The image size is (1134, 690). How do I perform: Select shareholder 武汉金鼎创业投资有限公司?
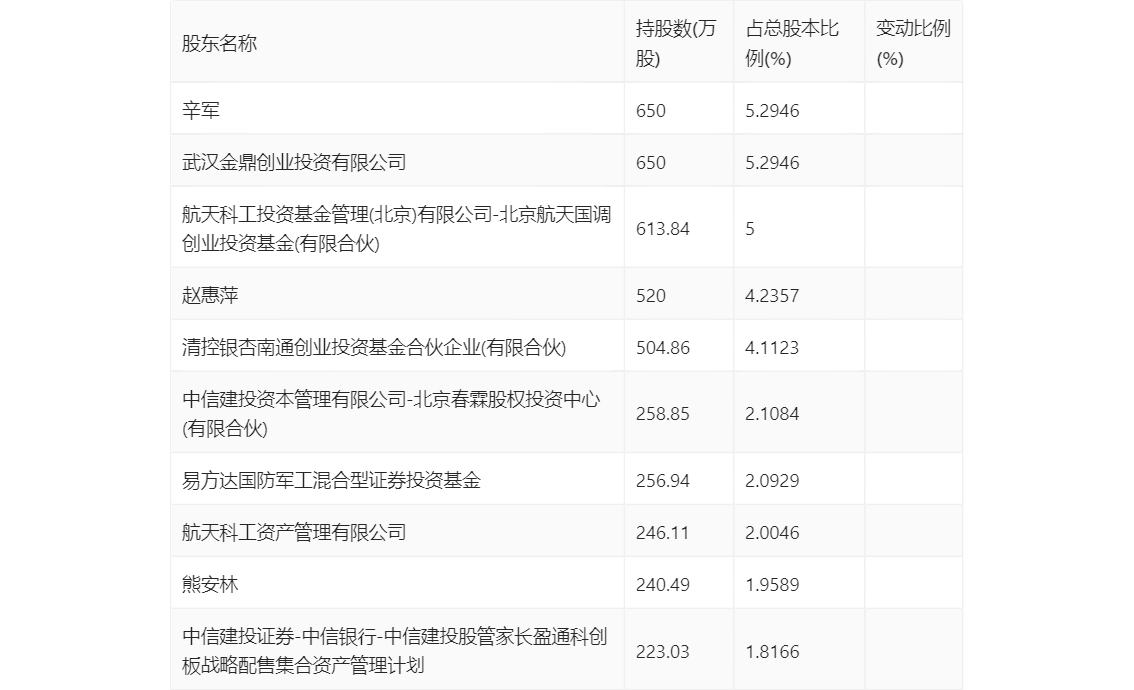294,163
